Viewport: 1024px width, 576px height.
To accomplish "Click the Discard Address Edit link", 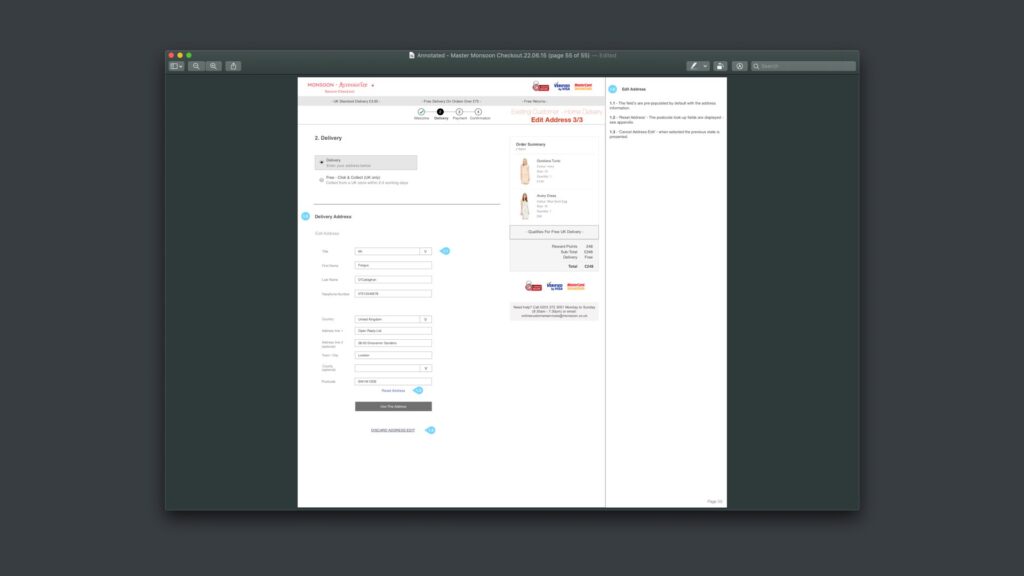I will (x=393, y=430).
